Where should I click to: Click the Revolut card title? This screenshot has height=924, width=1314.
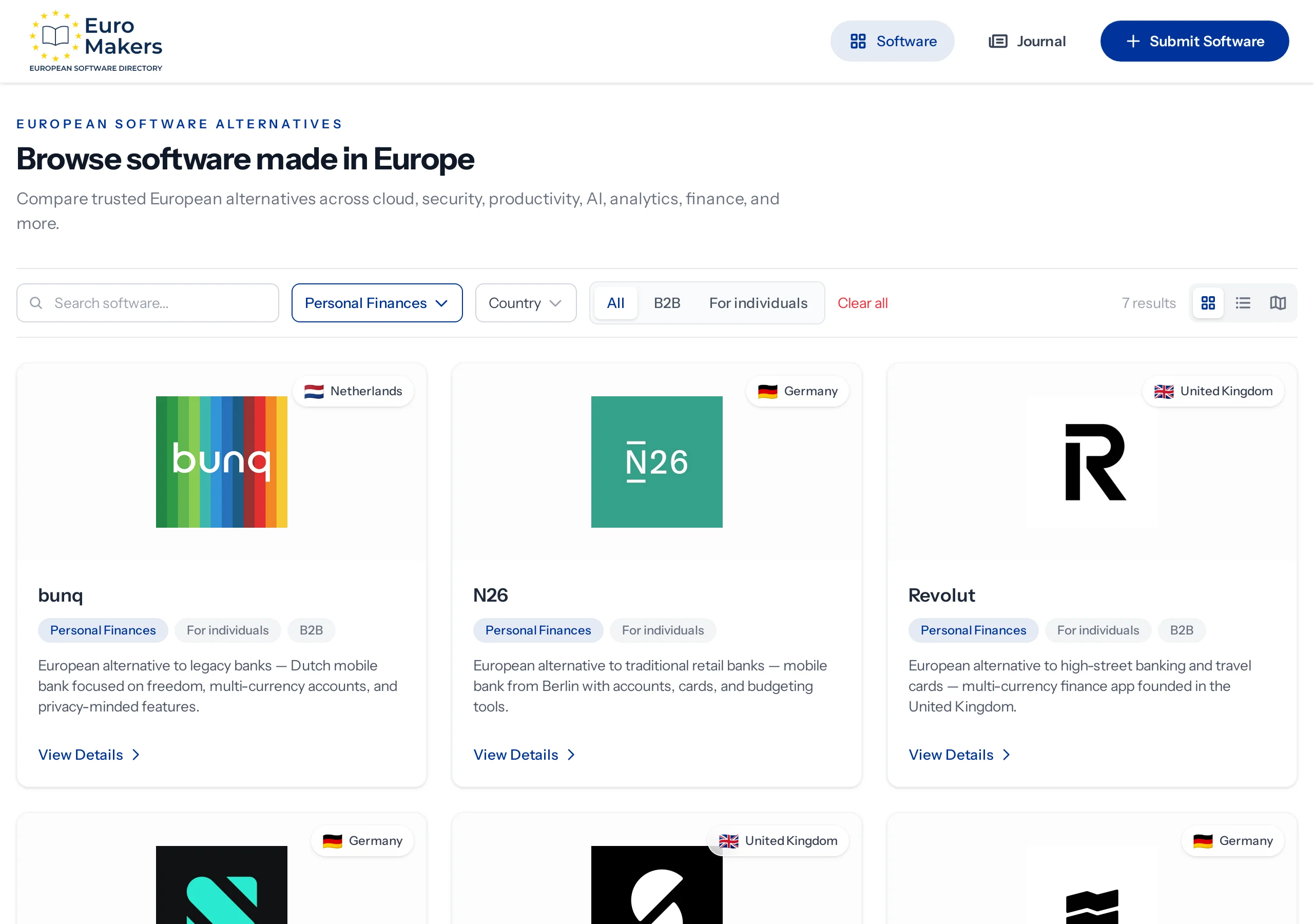tap(941, 595)
